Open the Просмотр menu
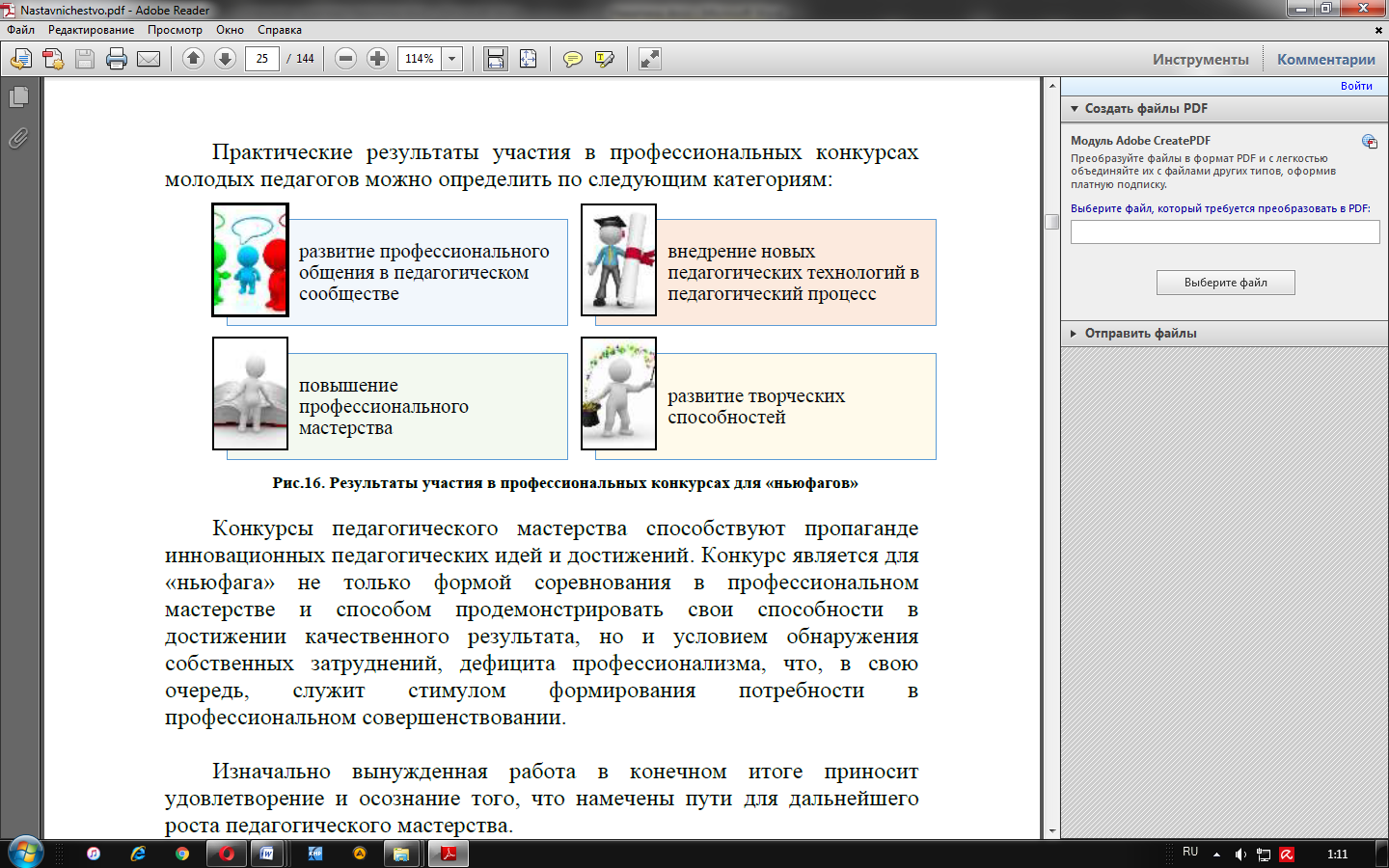Screen dimensions: 1389x868 click(x=175, y=30)
